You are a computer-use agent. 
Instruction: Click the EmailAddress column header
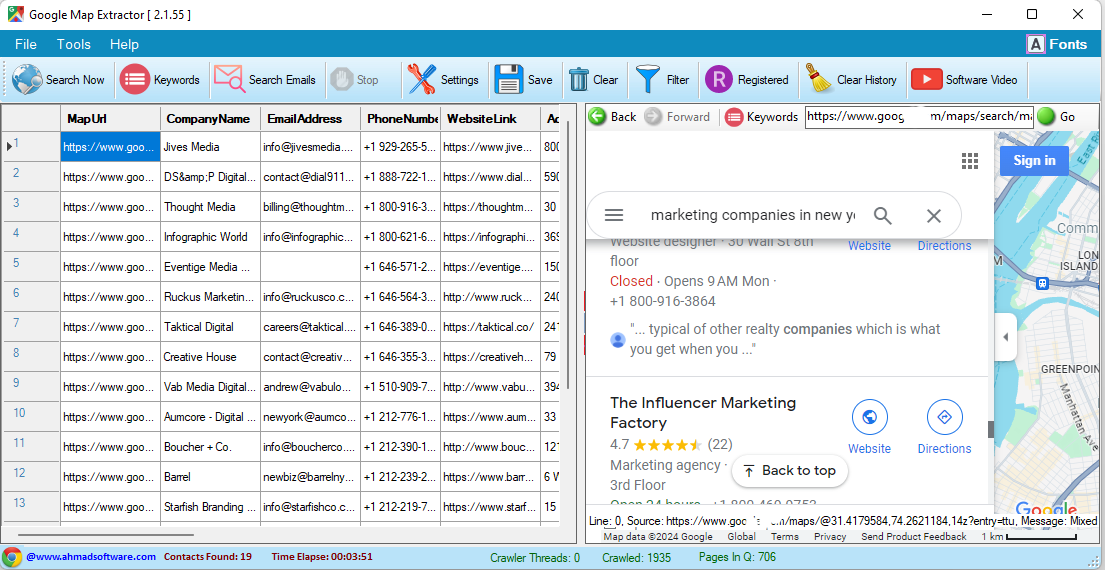coord(310,119)
